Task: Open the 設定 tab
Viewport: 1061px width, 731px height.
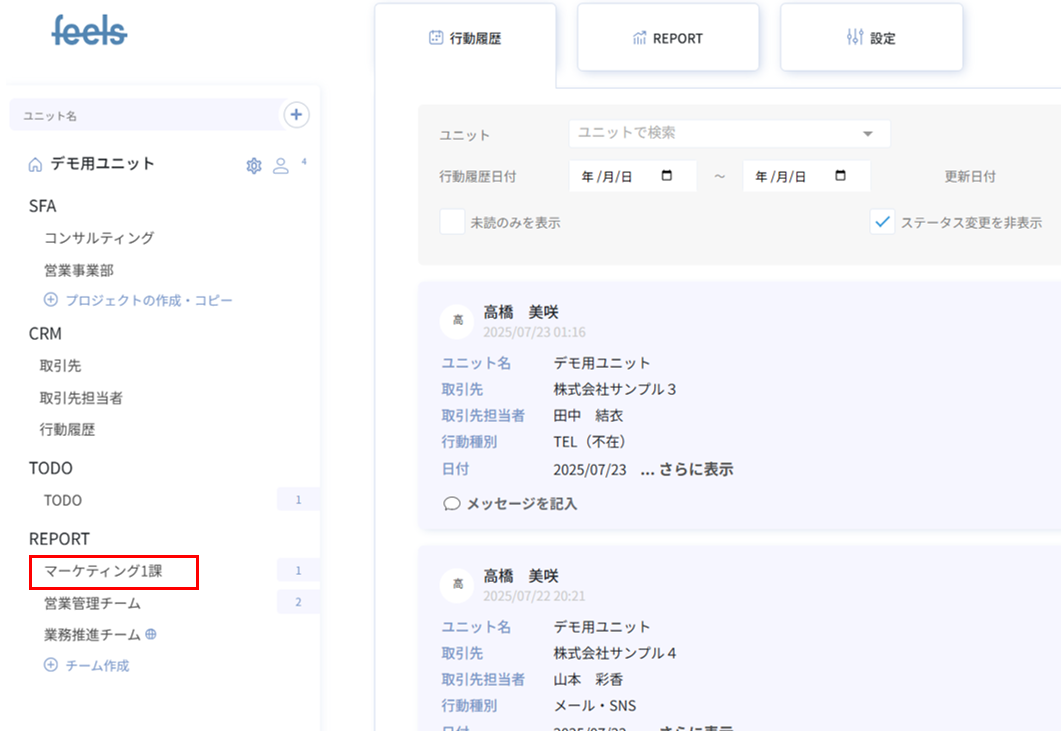Action: tap(871, 38)
